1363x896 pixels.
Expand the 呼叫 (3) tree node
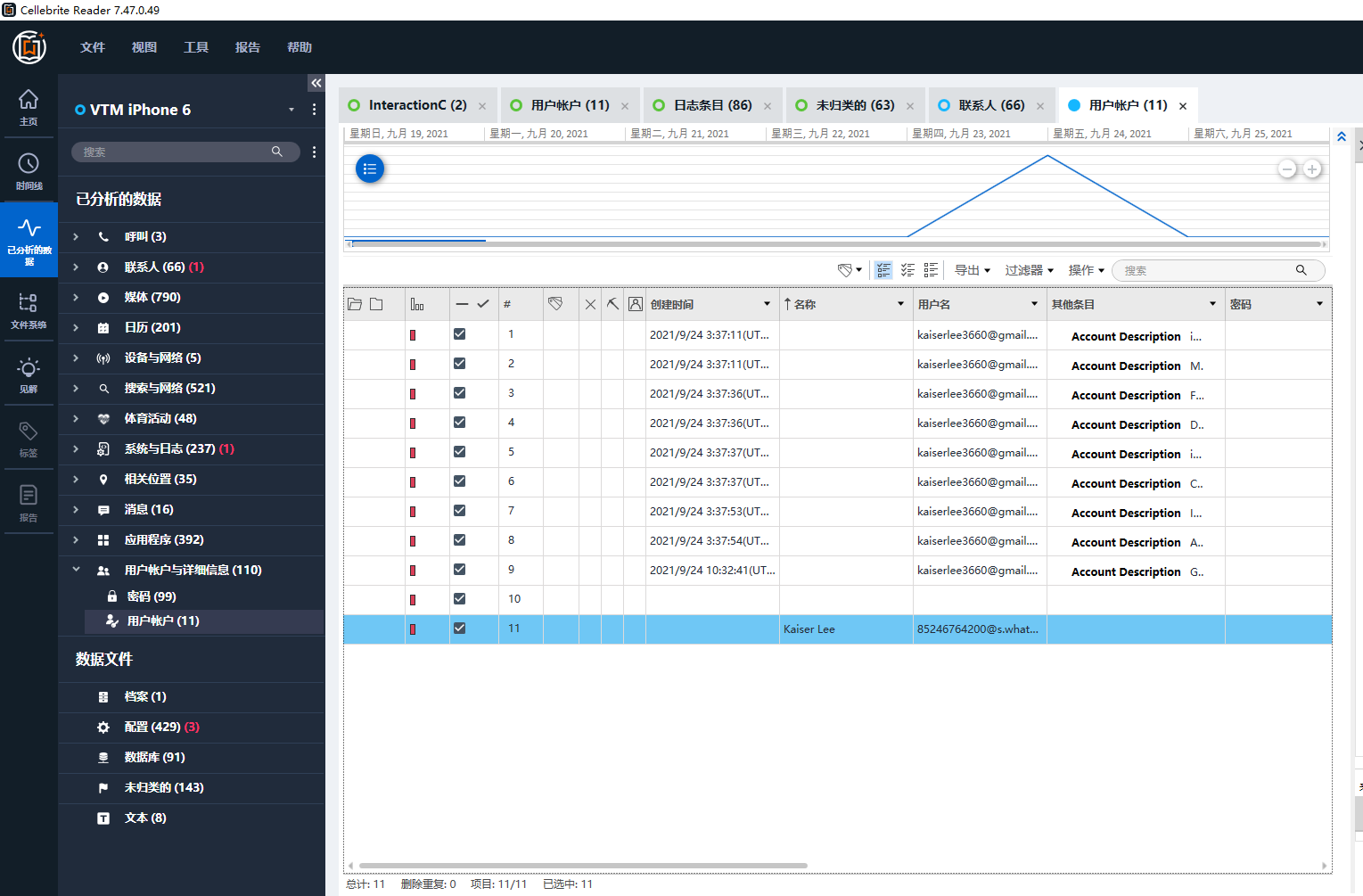[x=76, y=237]
